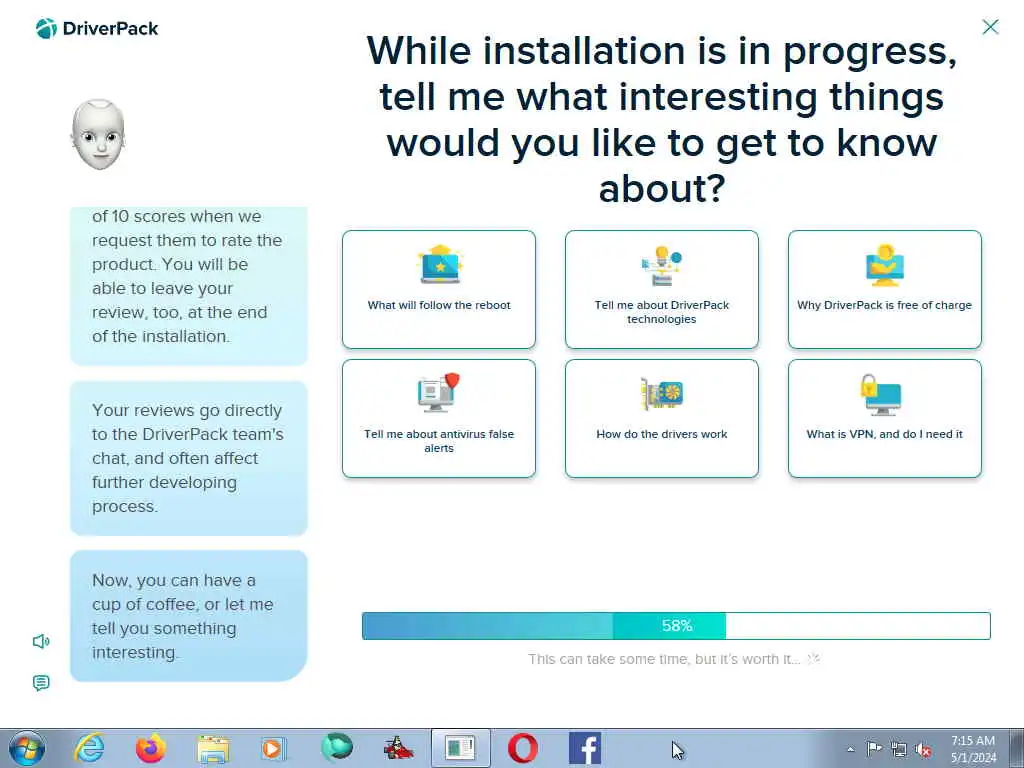Viewport: 1024px width, 768px height.
Task: Click 'Your reviews go directly' chat bubble
Action: pos(189,458)
